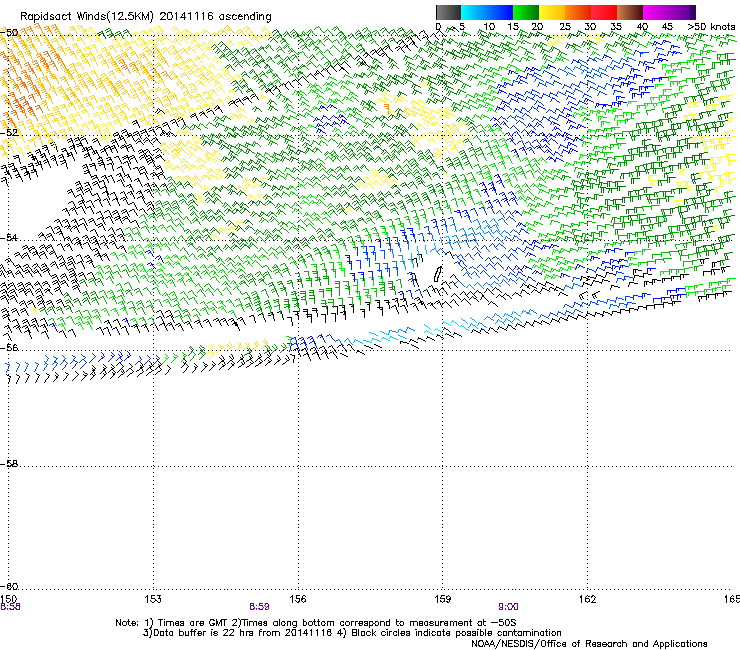Click the '45' legend scale label
This screenshot has width=740, height=650.
click(667, 27)
